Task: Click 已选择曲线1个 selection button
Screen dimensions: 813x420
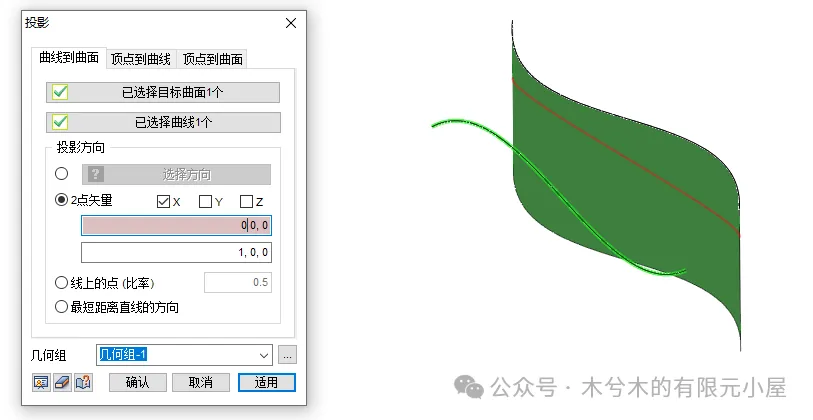Action: click(x=163, y=122)
